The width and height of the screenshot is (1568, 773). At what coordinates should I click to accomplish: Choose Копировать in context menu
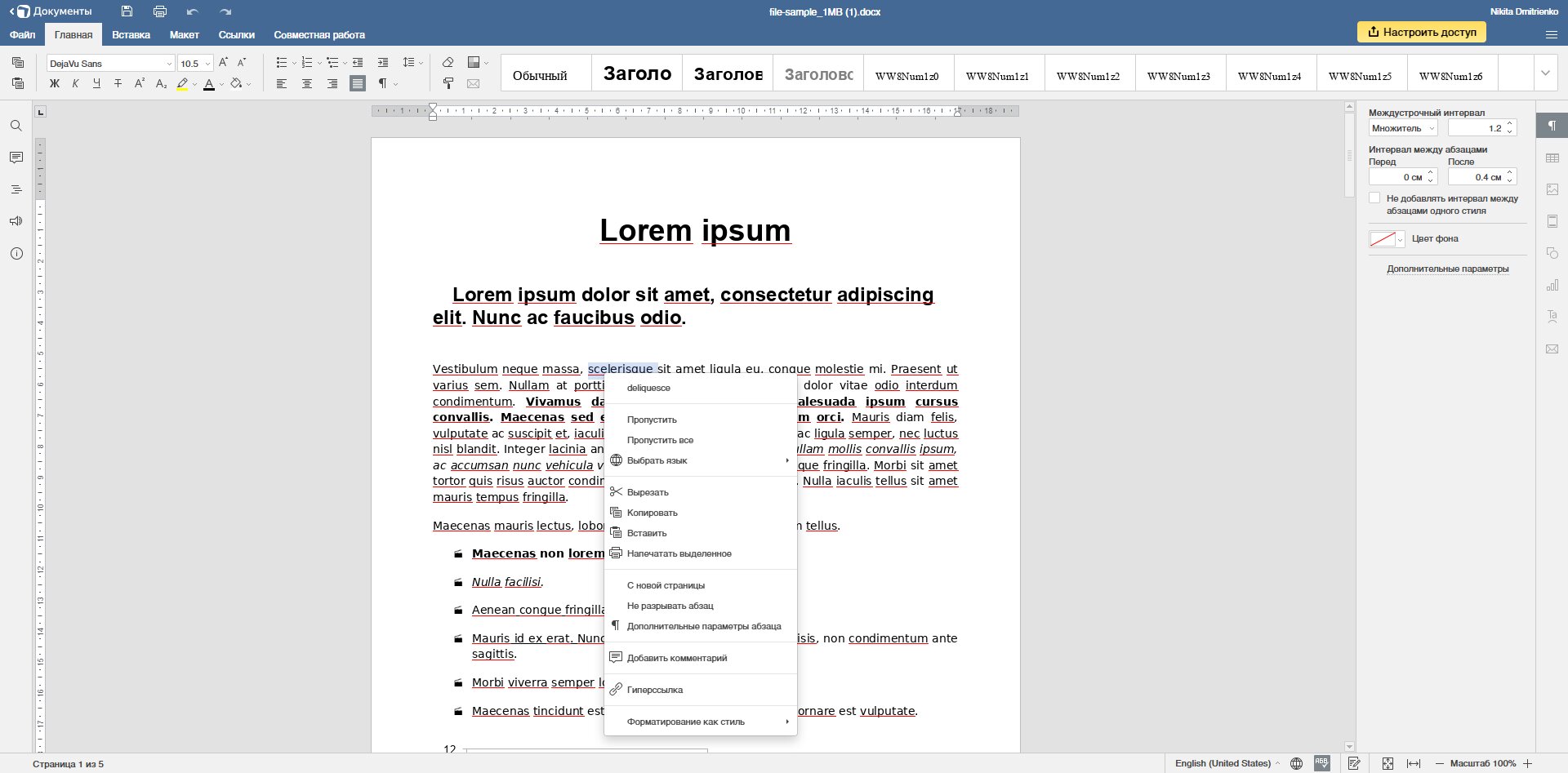tap(700, 513)
